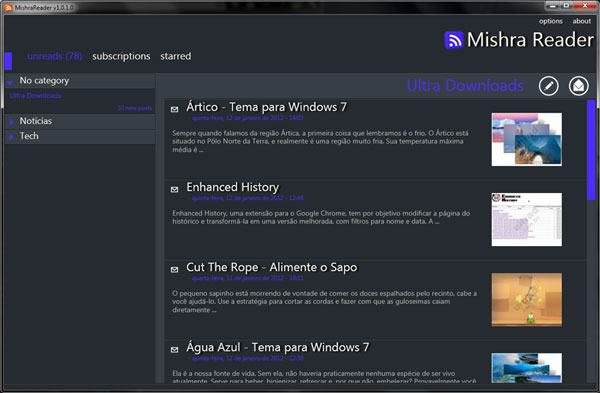Screen dimensions: 600x393
Task: Switch to the starred tab
Action: click(x=176, y=56)
